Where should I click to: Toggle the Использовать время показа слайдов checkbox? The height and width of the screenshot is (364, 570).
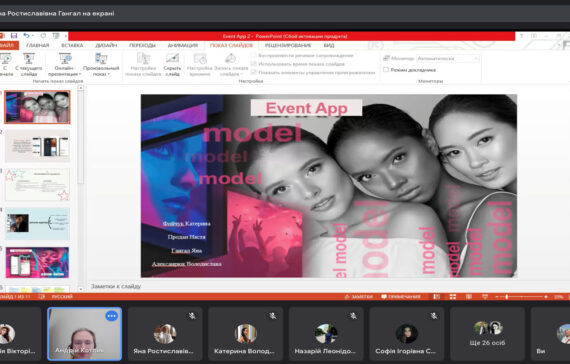(254, 64)
